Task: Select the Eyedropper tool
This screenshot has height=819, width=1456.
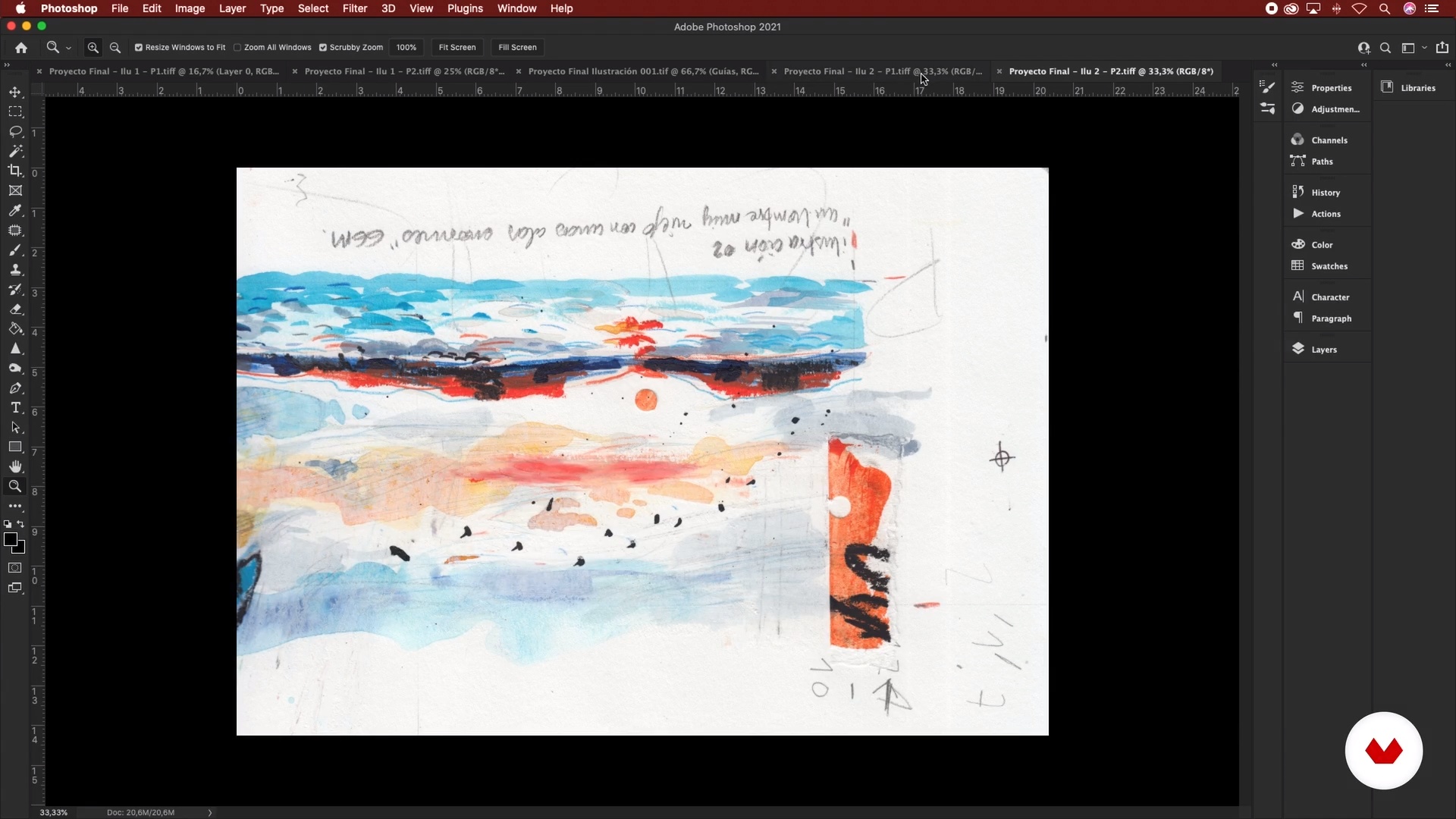Action: [15, 210]
